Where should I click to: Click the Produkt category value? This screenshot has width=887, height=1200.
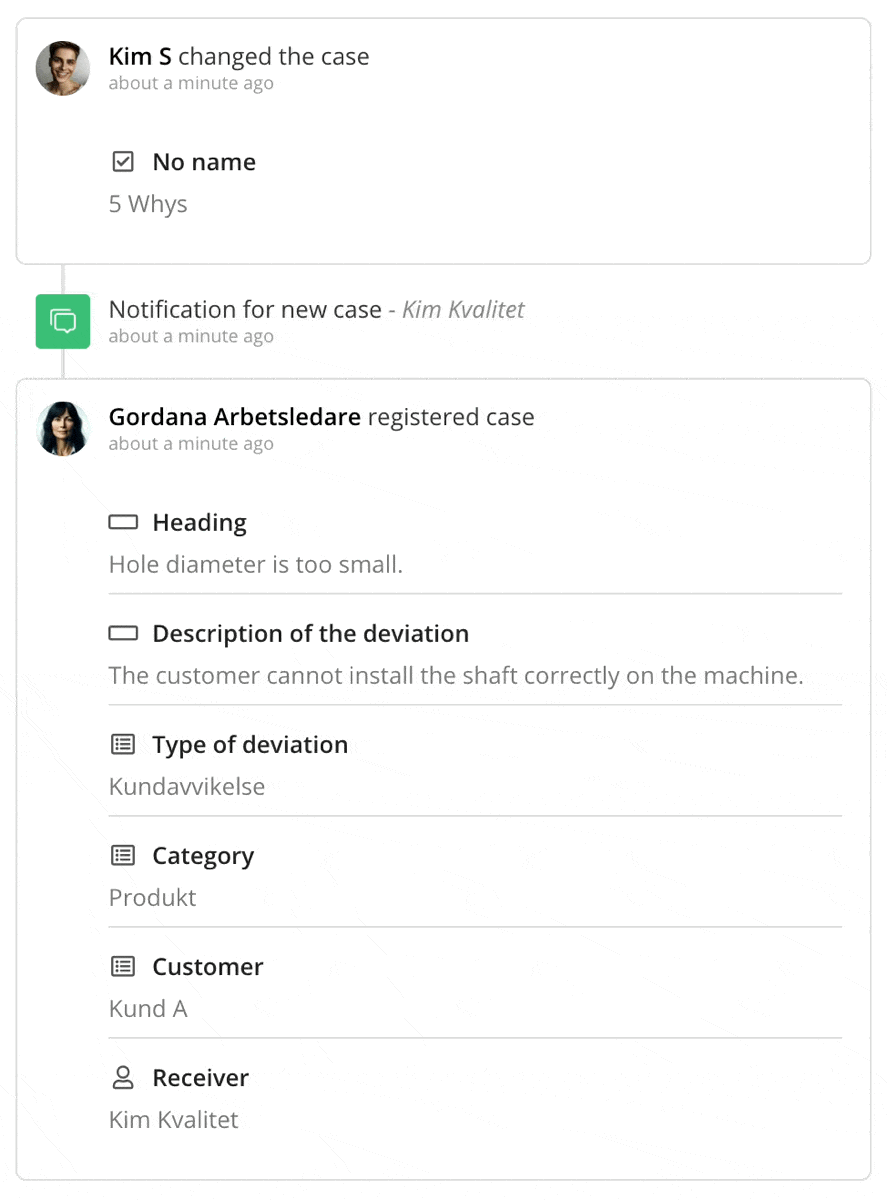point(152,898)
